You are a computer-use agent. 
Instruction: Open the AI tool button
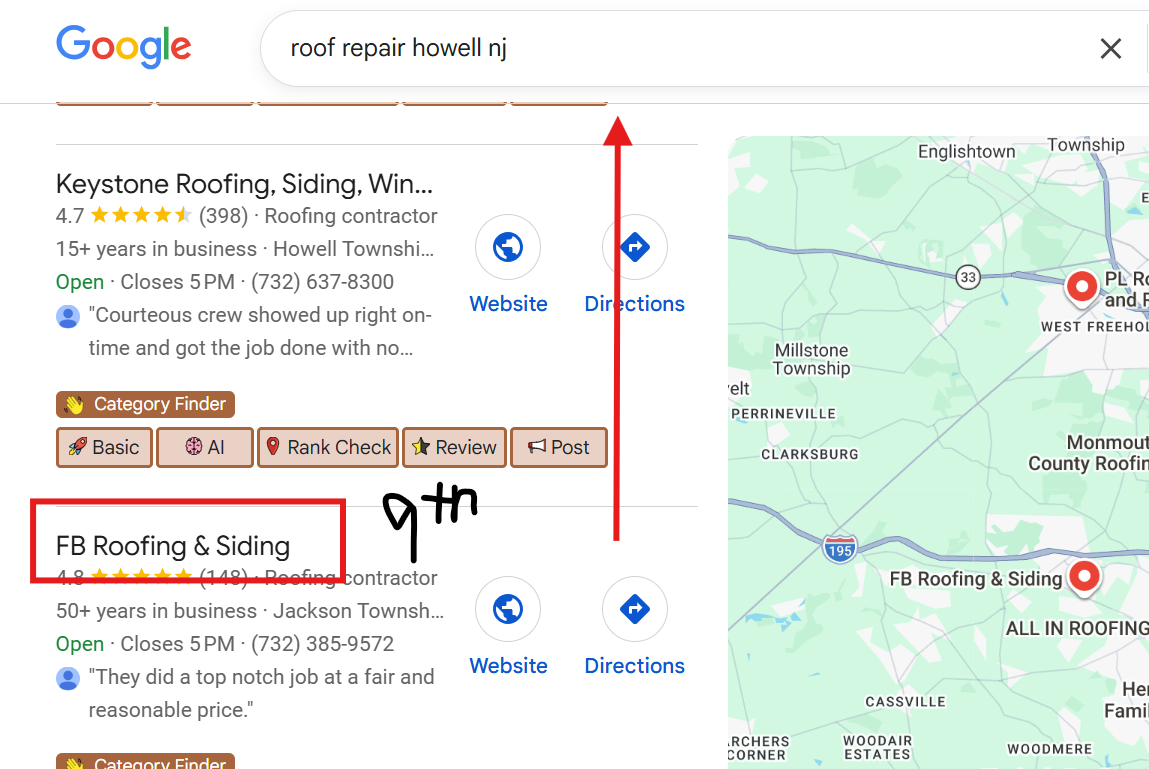(205, 447)
